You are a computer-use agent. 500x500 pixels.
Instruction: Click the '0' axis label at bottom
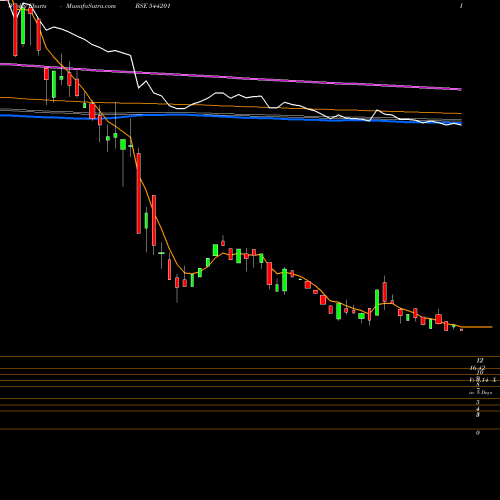[x=478, y=433]
